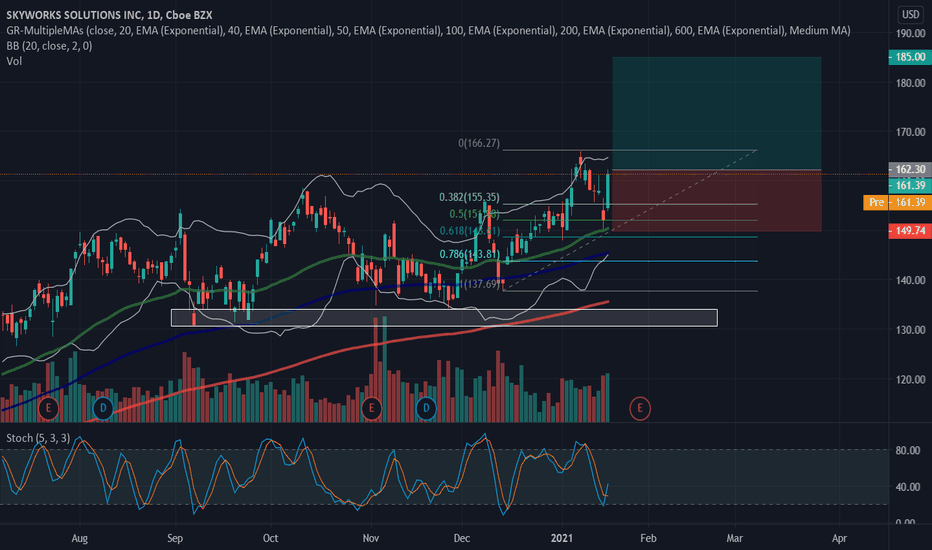Select the SKYWORKS SOLUTIONS INC symbol title
Viewport: 932px width, 550px height.
coord(109,15)
